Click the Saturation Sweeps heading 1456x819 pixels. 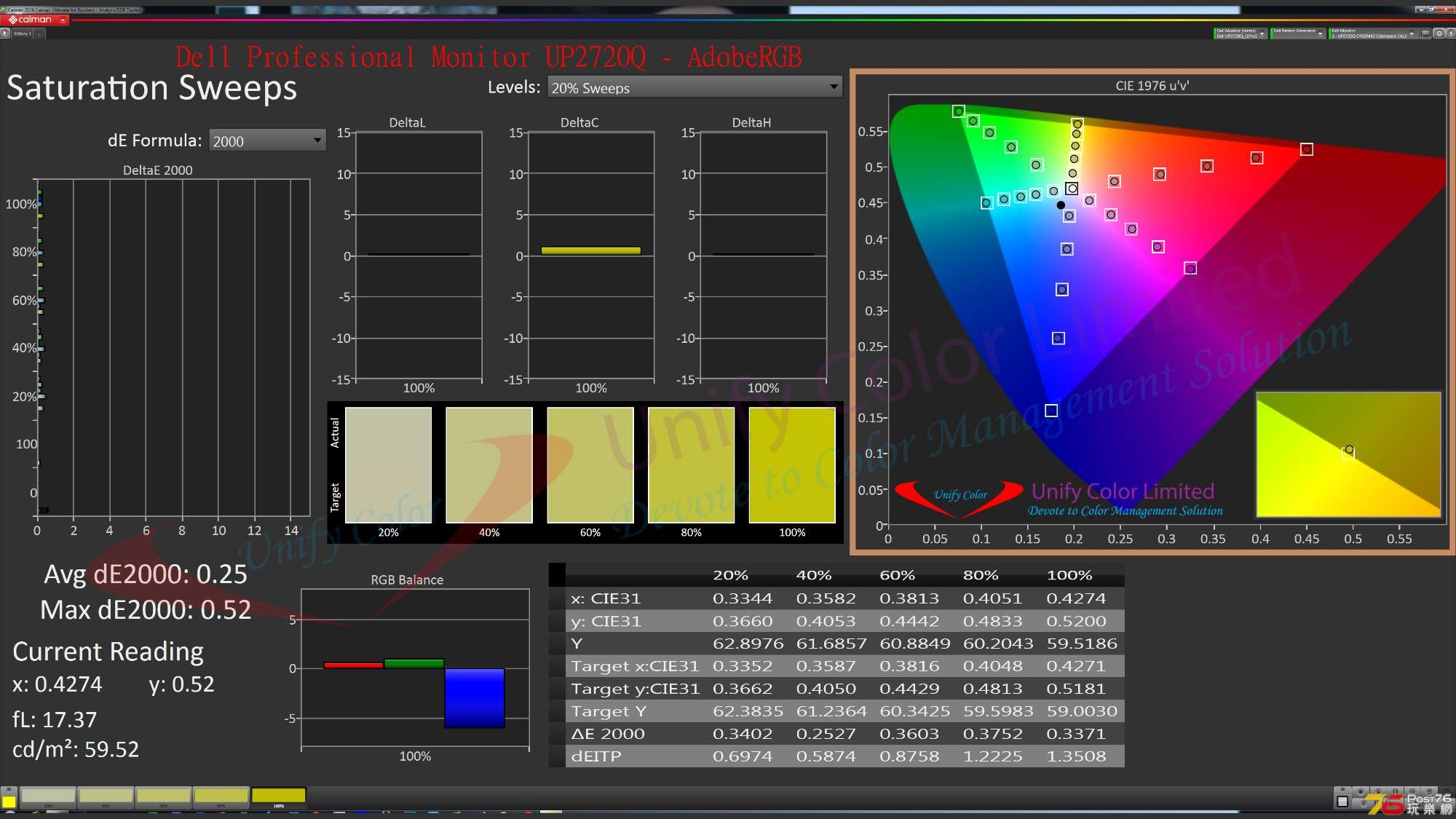tap(152, 87)
